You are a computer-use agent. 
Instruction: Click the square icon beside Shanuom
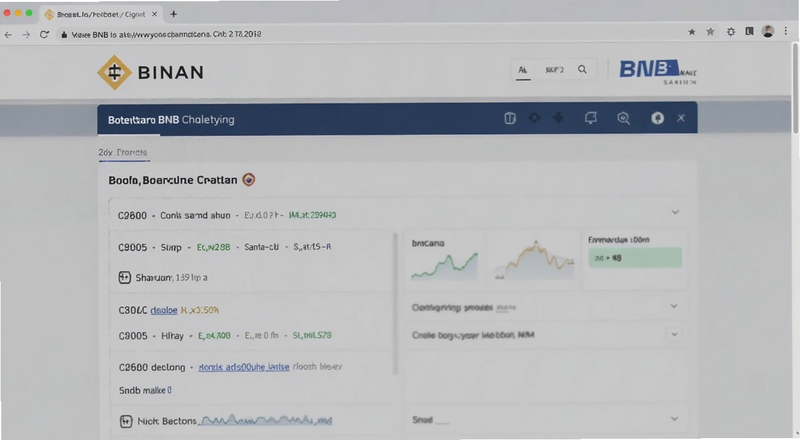coord(124,278)
